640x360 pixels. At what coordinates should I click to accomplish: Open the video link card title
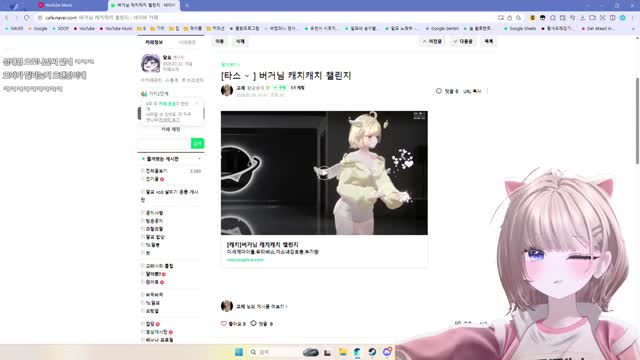point(262,244)
